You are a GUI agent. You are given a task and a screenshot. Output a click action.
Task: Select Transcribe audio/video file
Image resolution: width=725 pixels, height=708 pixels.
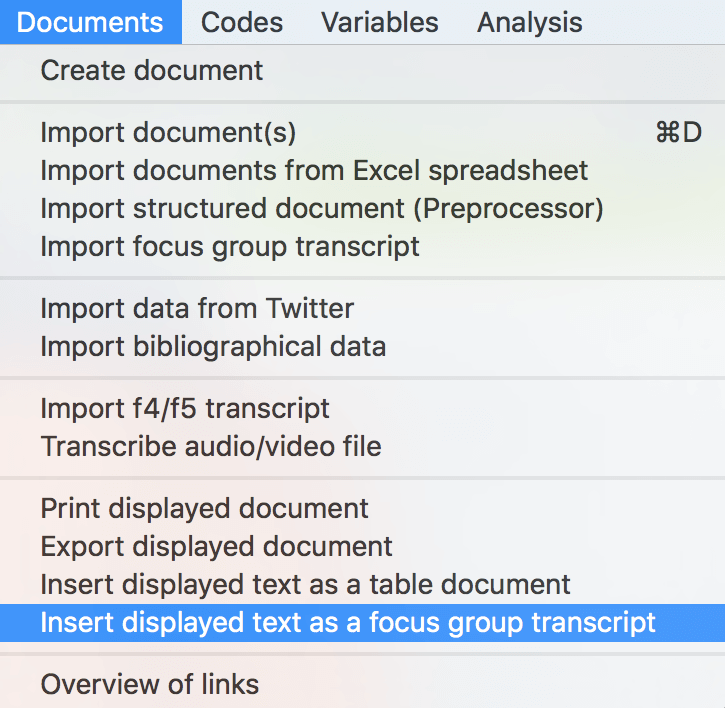(x=362, y=446)
